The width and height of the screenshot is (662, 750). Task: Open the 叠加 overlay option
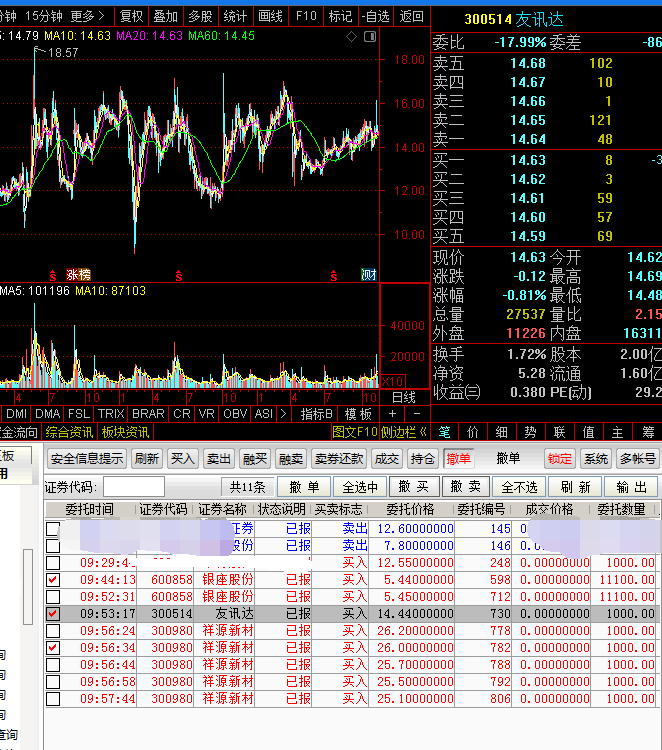(166, 17)
